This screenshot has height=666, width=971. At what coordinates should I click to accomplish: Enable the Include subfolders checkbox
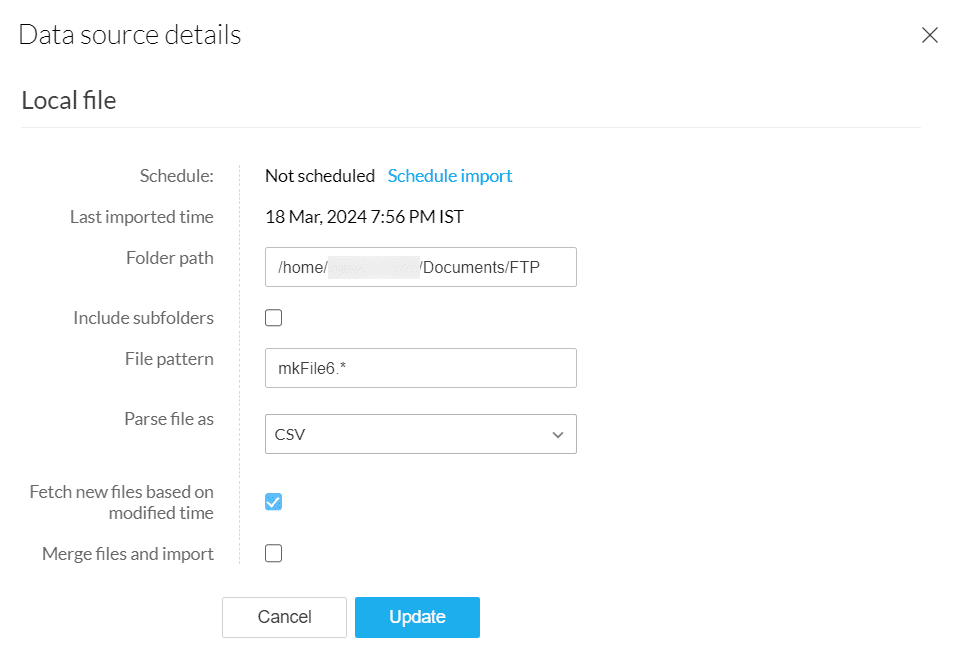point(274,318)
